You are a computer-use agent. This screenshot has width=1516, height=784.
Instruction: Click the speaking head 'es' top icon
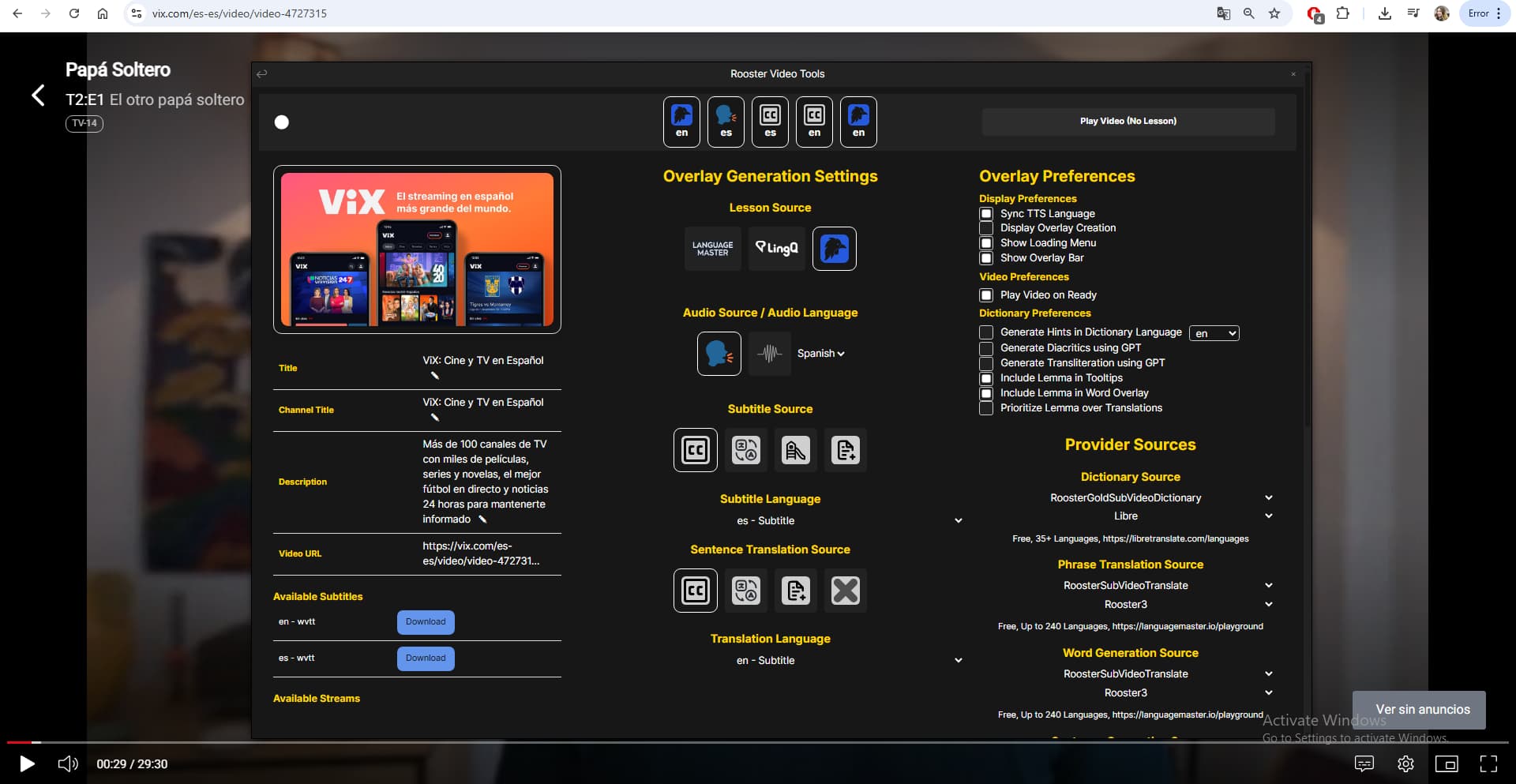click(726, 122)
